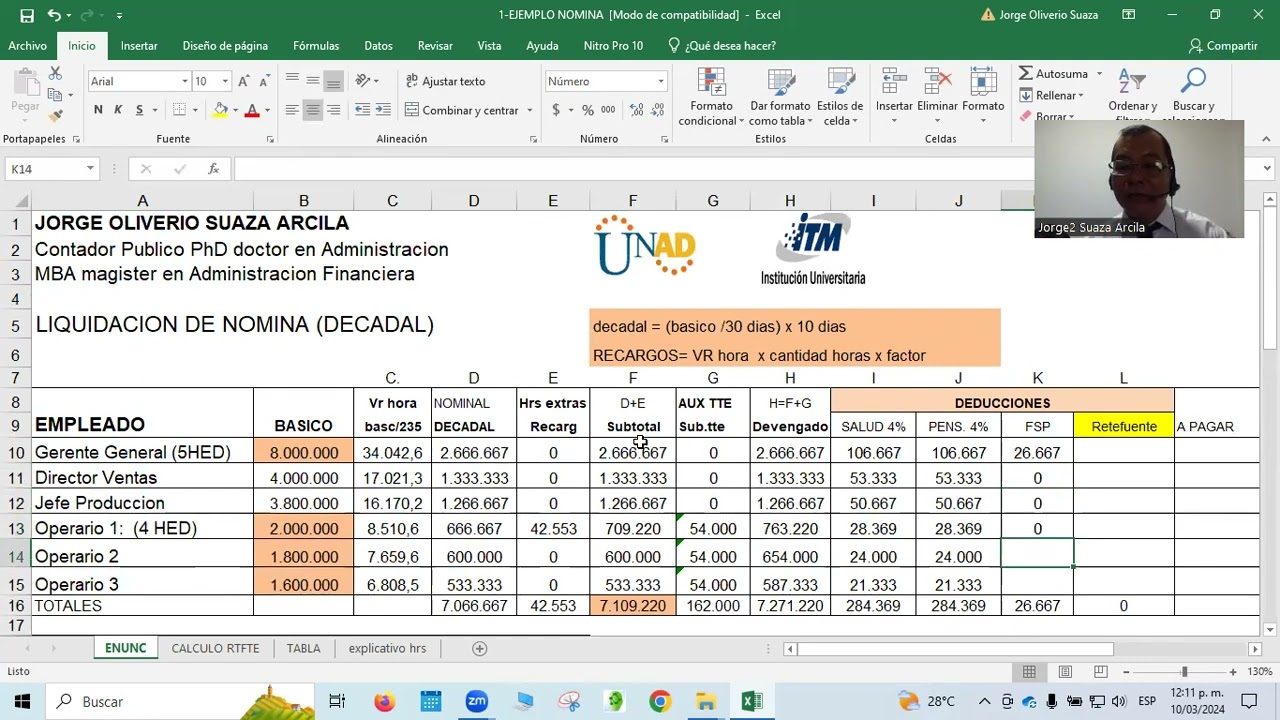Align text to the left
Viewport: 1280px width, 720px height.
tap(292, 110)
